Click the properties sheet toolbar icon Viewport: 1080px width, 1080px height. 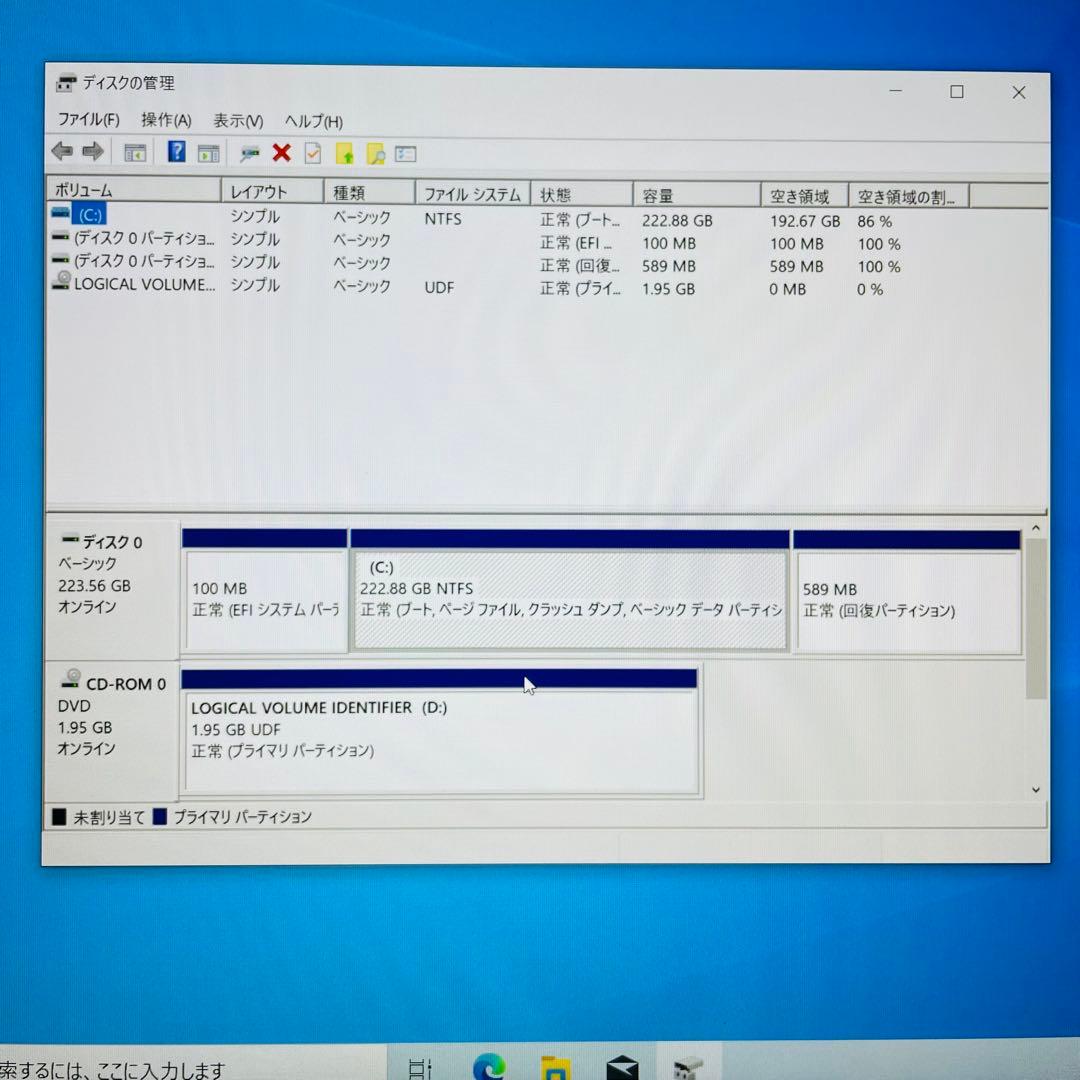311,152
